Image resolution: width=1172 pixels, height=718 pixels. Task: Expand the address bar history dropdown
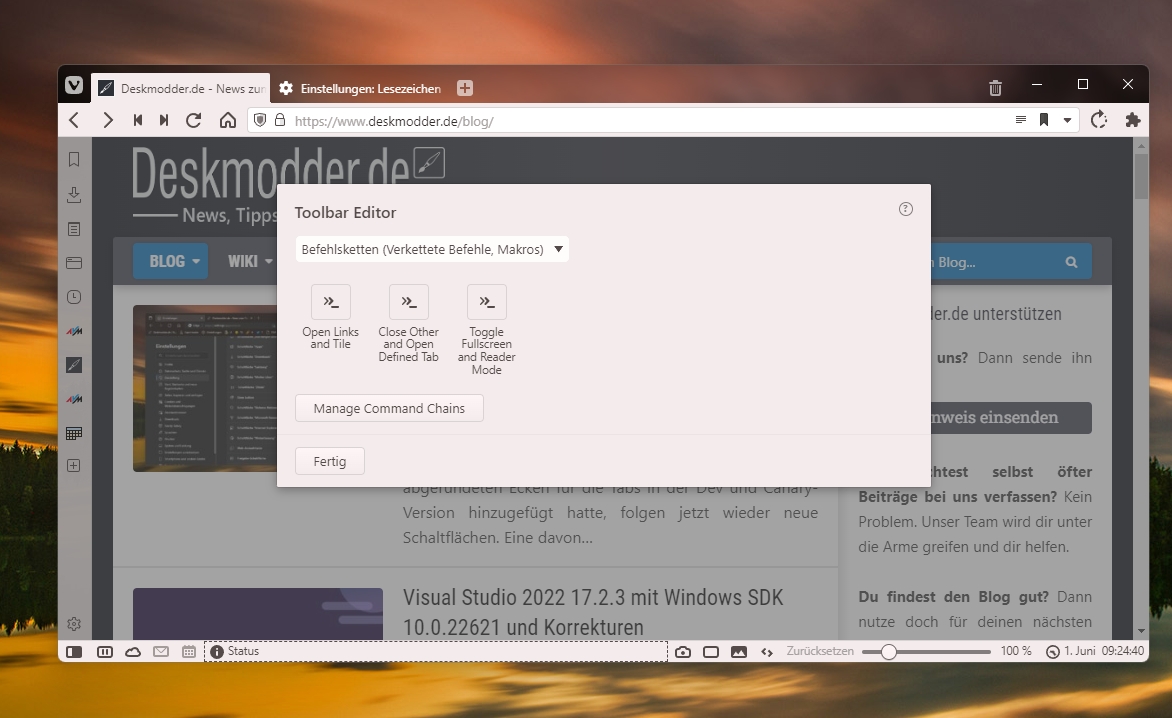tap(1067, 120)
